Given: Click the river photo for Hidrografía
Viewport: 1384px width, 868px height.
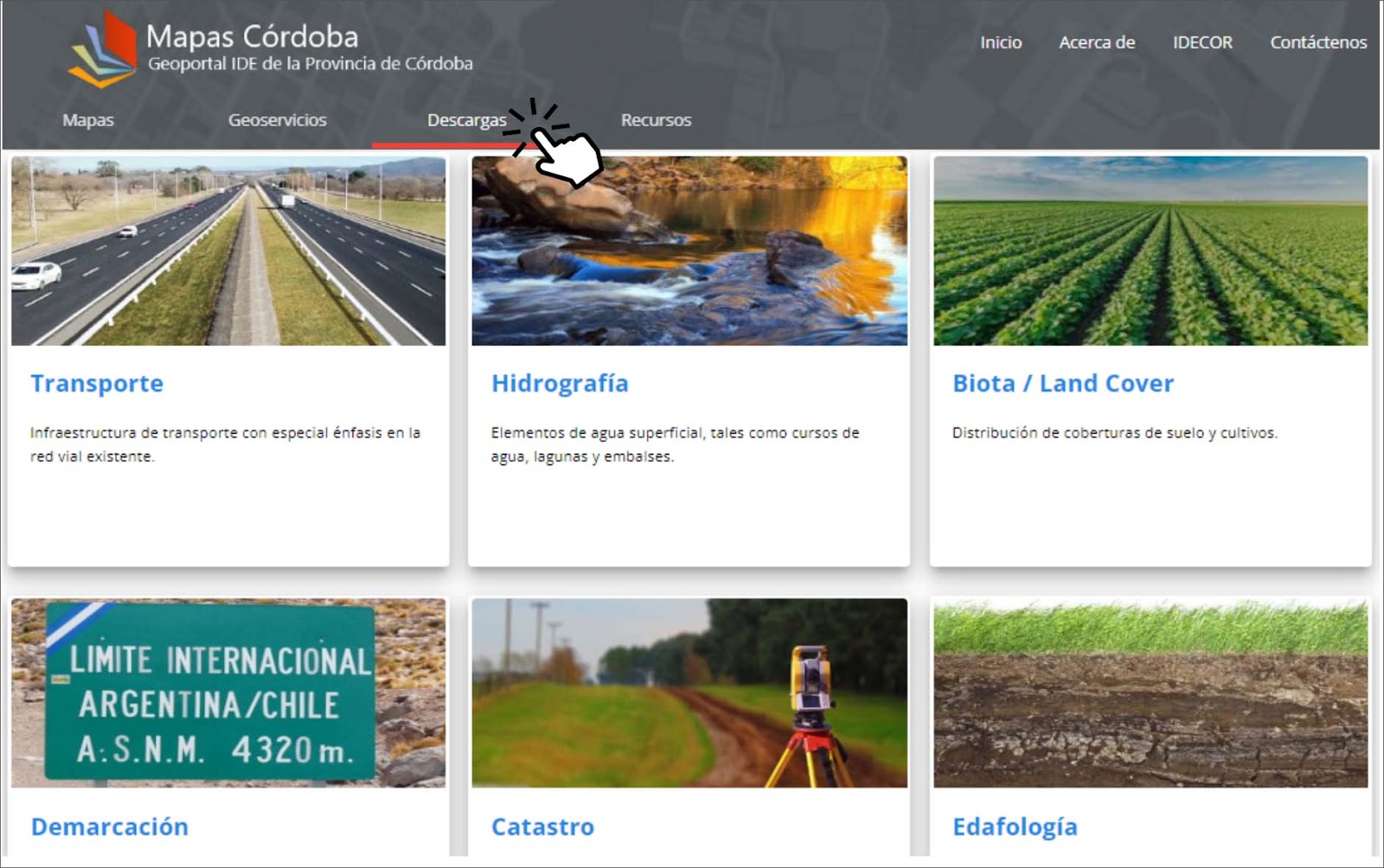Looking at the screenshot, I should point(689,251).
